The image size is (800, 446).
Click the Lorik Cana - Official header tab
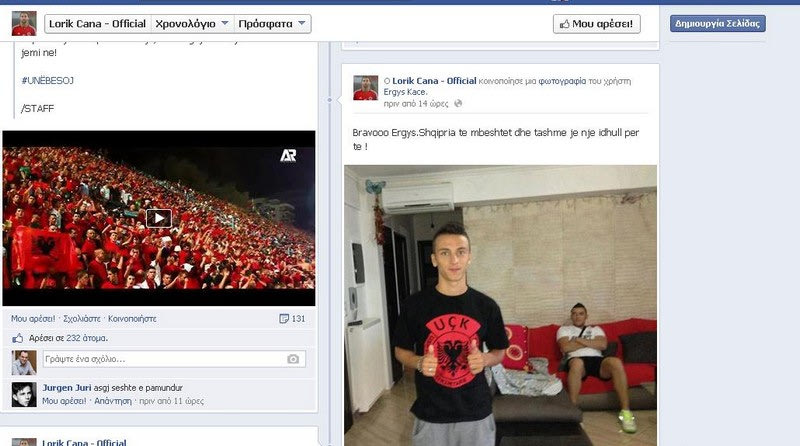pos(98,24)
